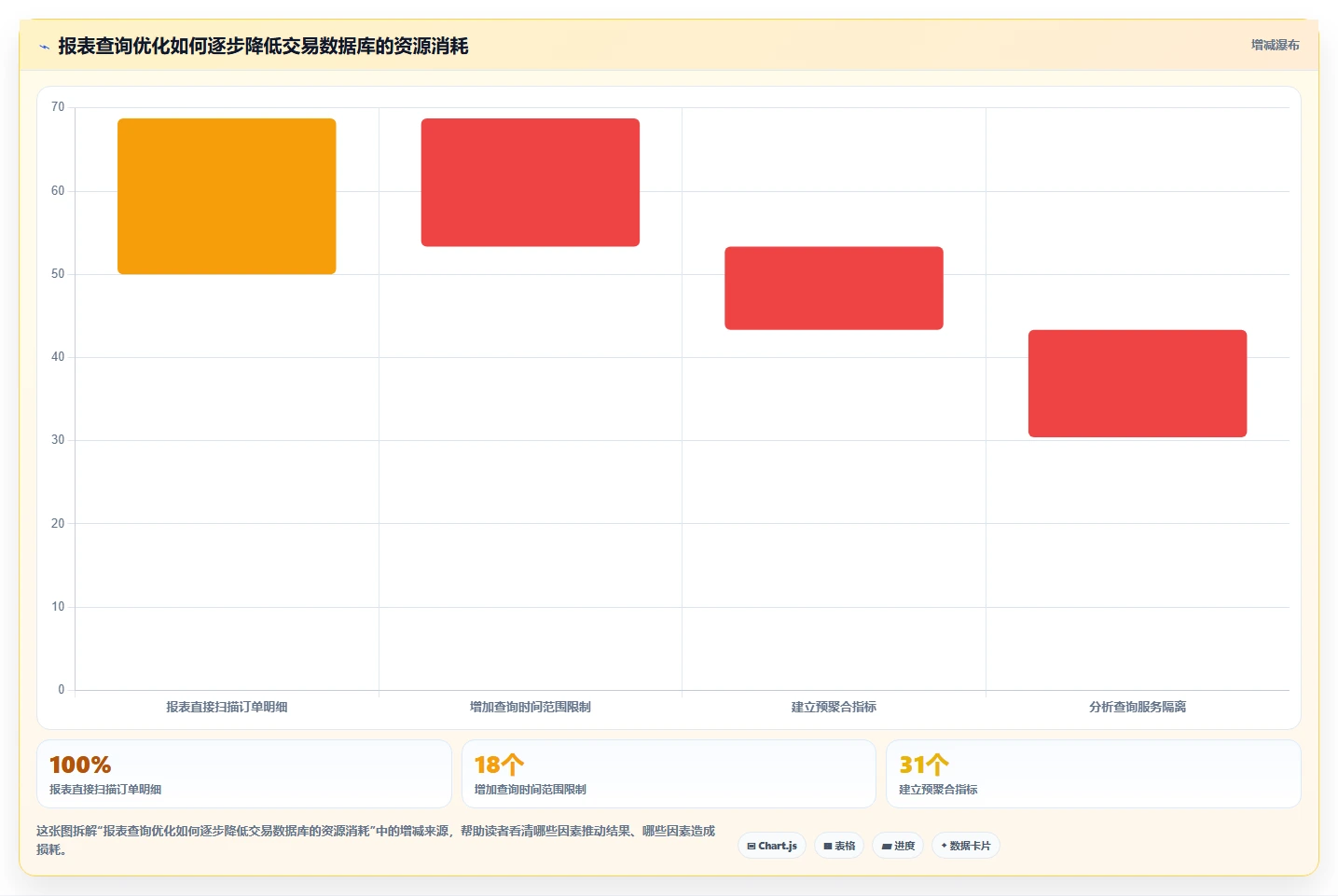
Task: Click the y-axis value 30
Action: [58, 440]
